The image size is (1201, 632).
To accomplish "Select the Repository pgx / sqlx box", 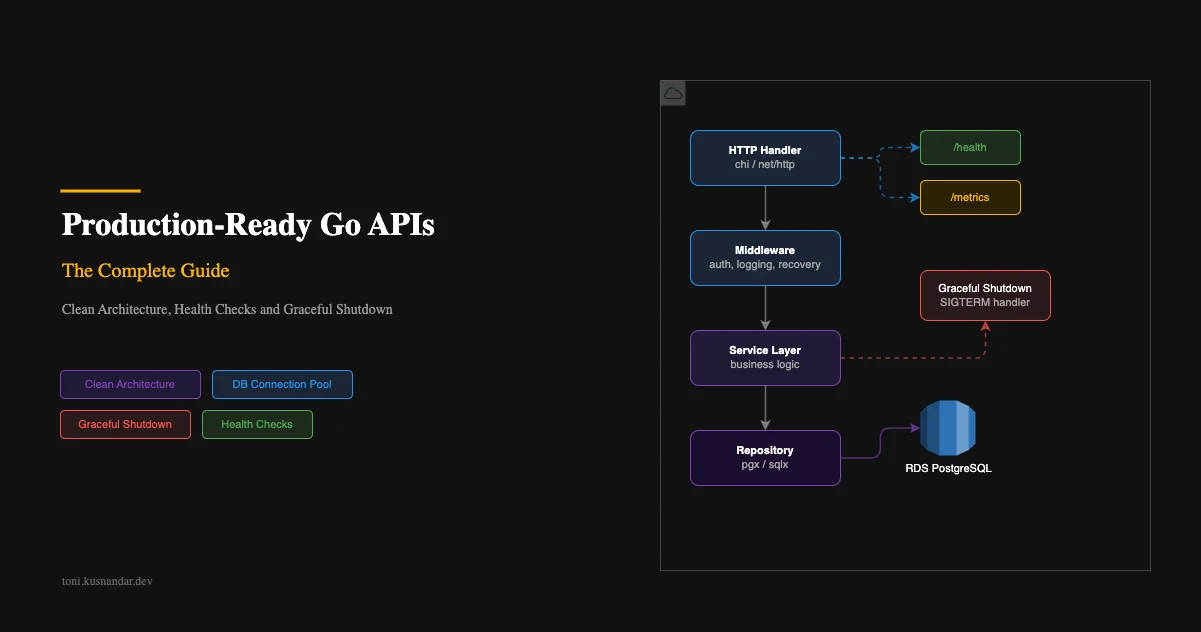I will pyautogui.click(x=765, y=458).
